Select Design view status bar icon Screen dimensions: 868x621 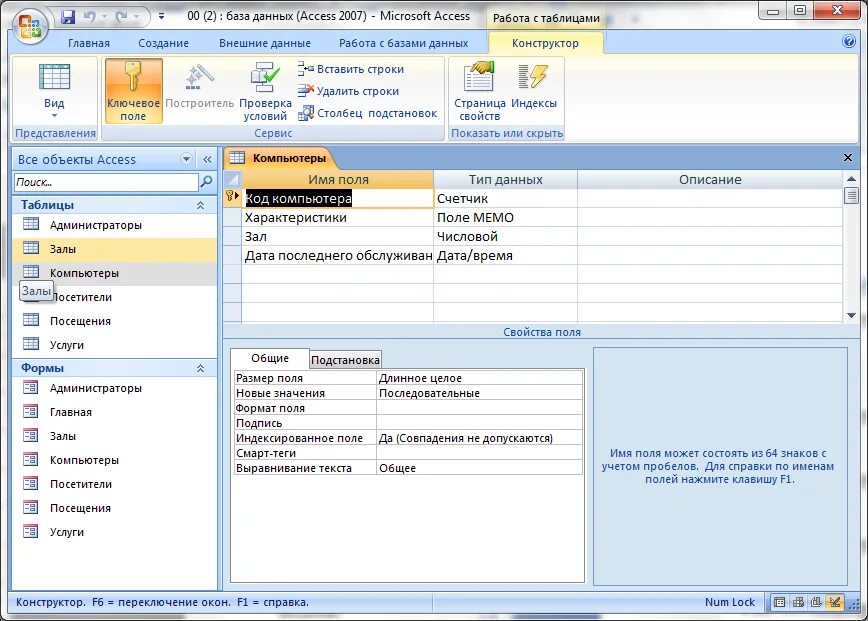click(835, 602)
